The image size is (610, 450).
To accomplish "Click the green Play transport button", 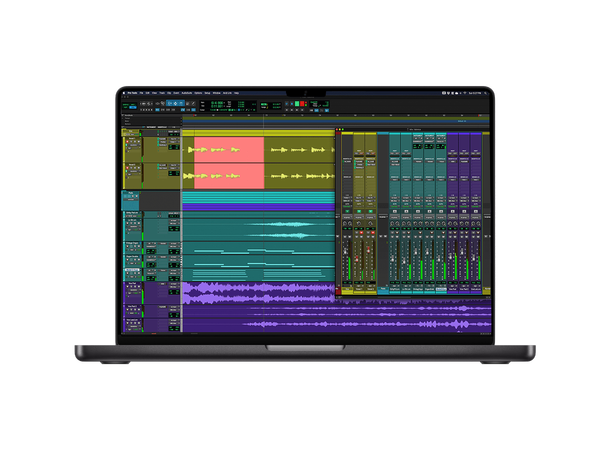I will (297, 103).
